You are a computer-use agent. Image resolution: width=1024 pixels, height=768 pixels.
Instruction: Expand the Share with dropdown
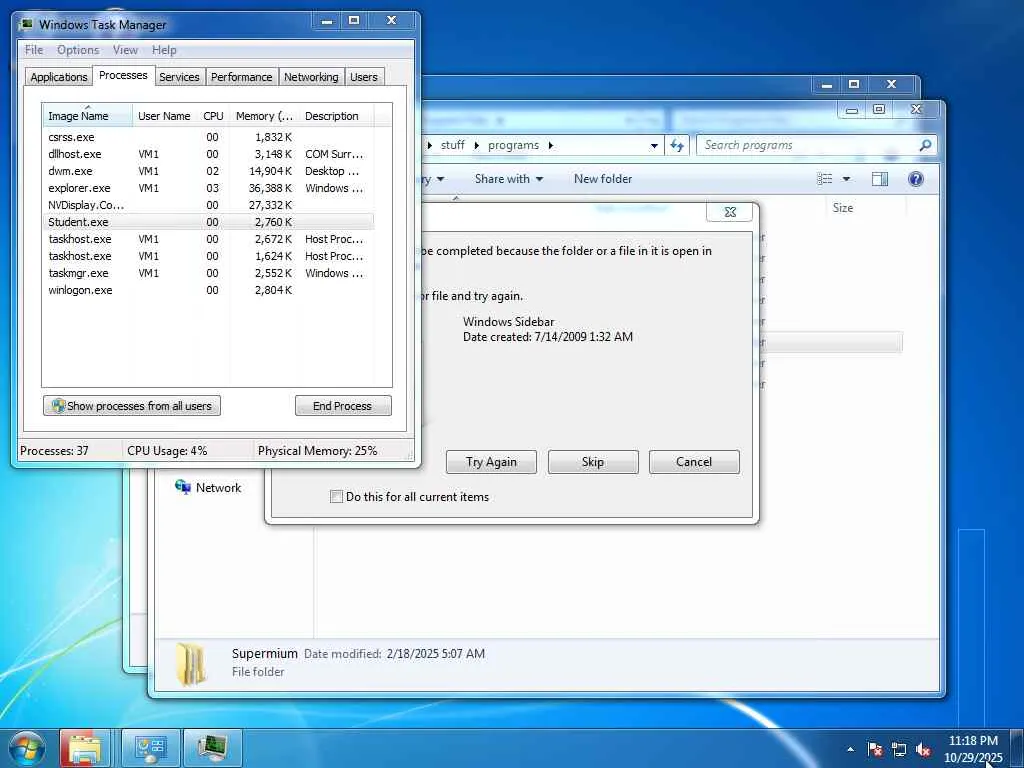(509, 179)
